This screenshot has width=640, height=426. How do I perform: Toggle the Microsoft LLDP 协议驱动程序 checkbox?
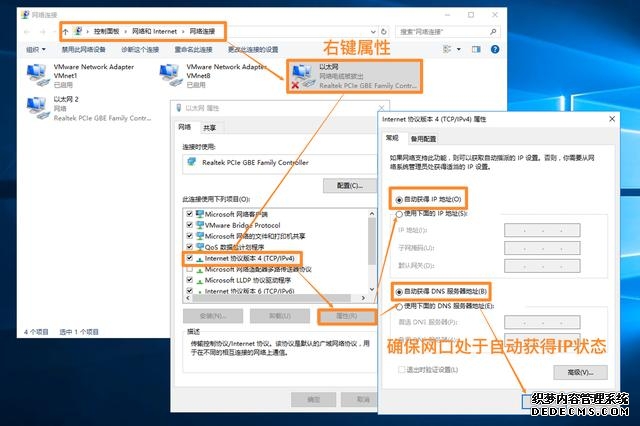click(x=189, y=280)
